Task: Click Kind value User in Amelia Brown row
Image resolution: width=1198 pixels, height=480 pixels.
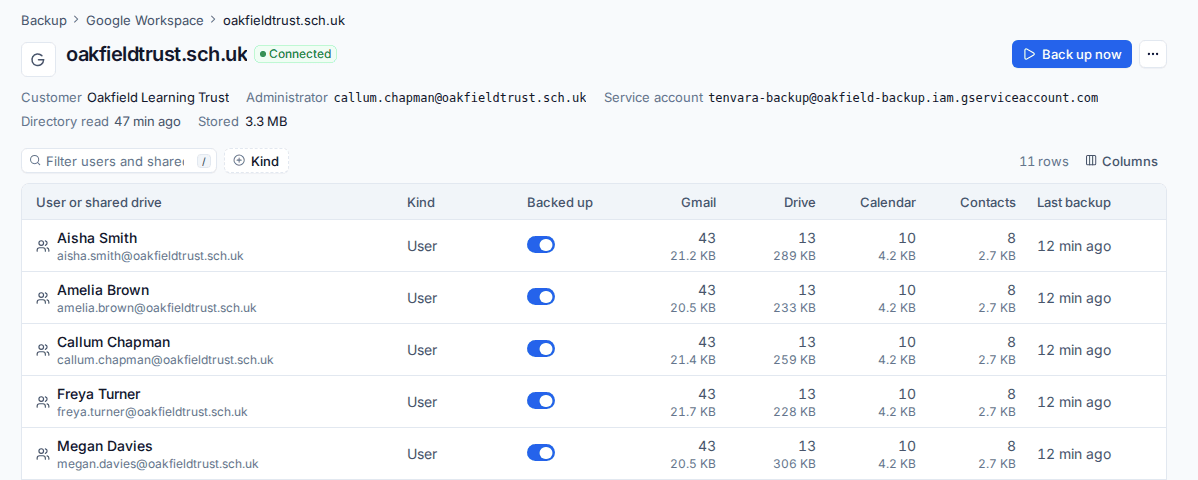Action: (x=422, y=298)
